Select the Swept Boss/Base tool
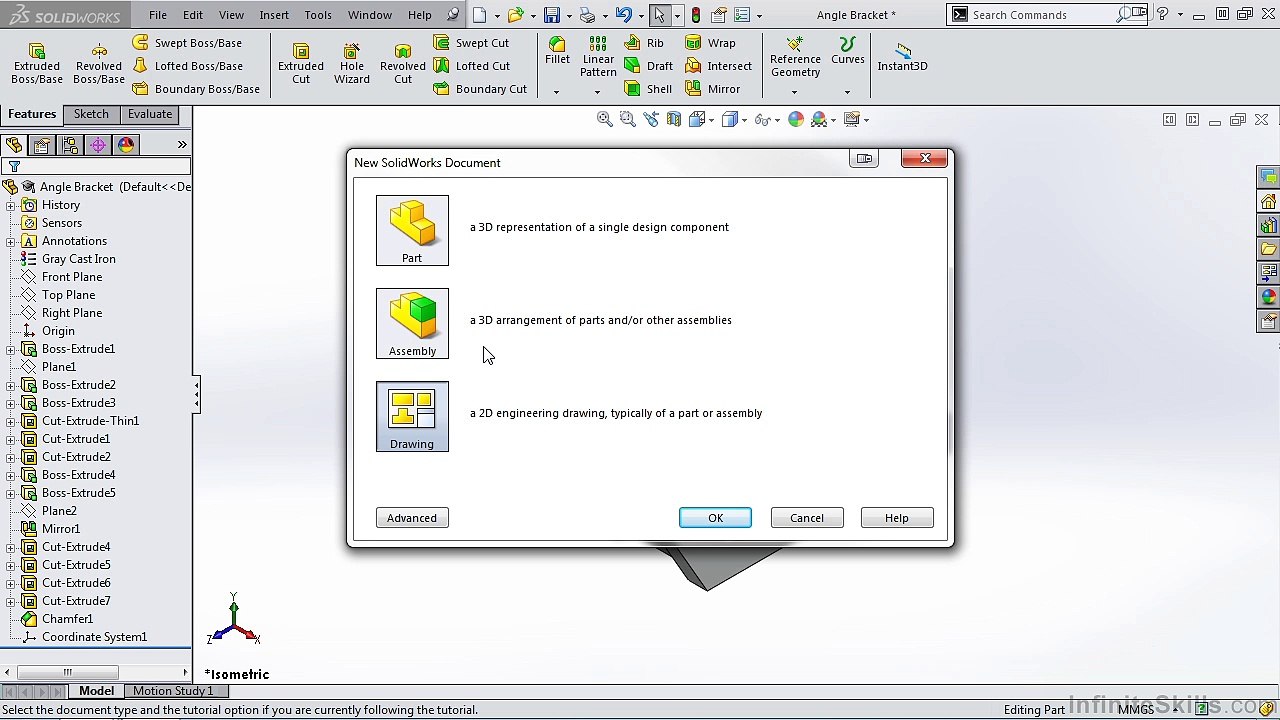Screen dimensions: 1280x720 (187, 43)
